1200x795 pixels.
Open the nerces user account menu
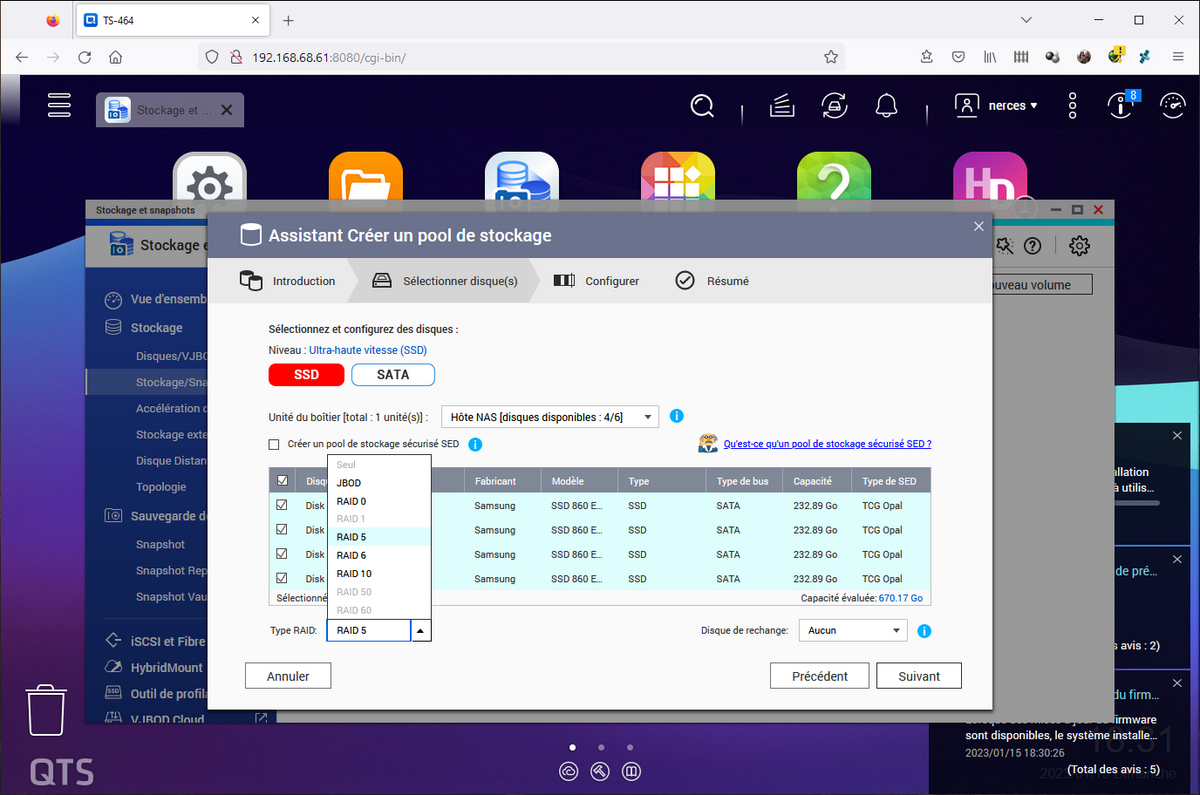click(996, 105)
